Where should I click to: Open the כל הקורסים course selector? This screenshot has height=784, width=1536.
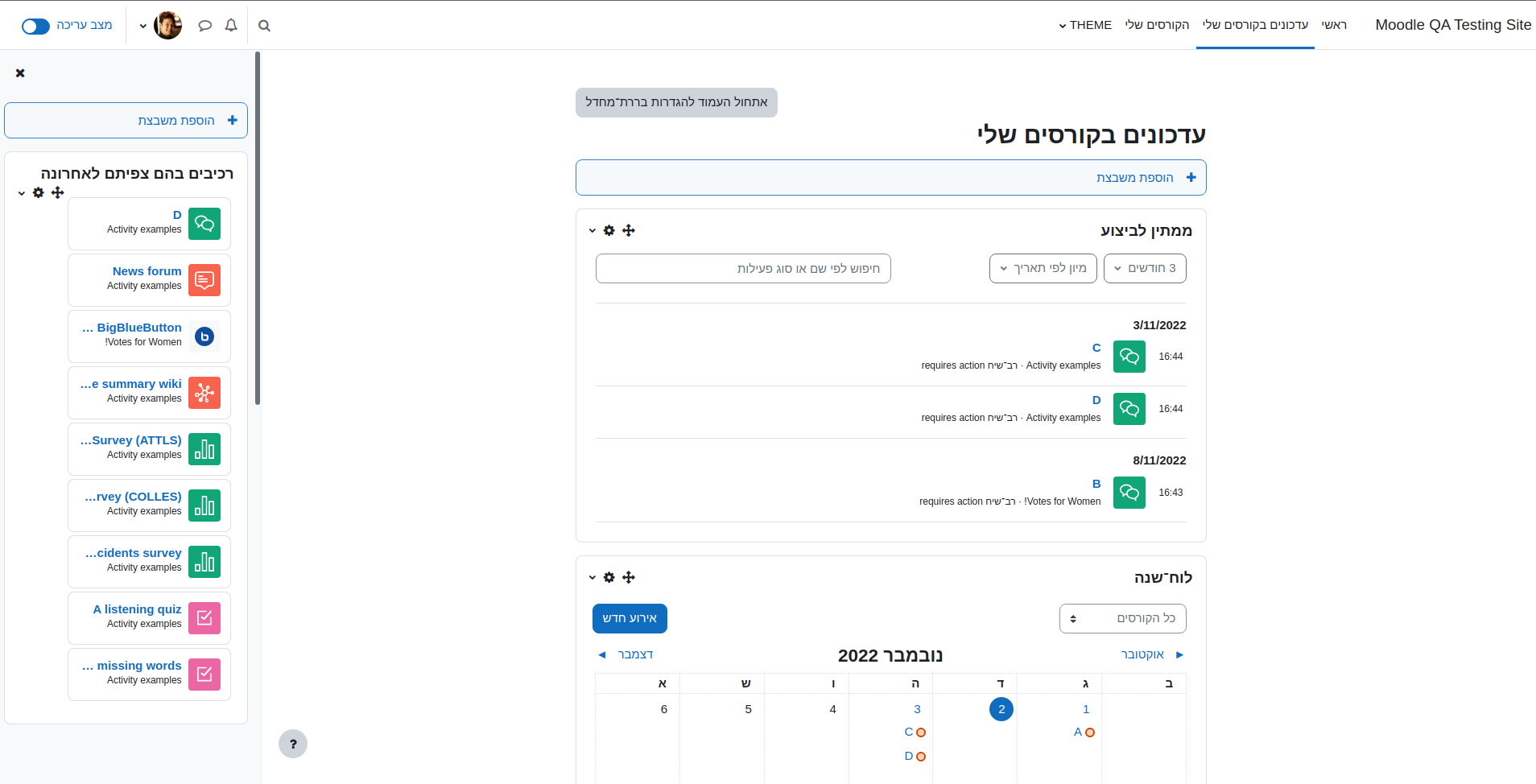[1122, 618]
